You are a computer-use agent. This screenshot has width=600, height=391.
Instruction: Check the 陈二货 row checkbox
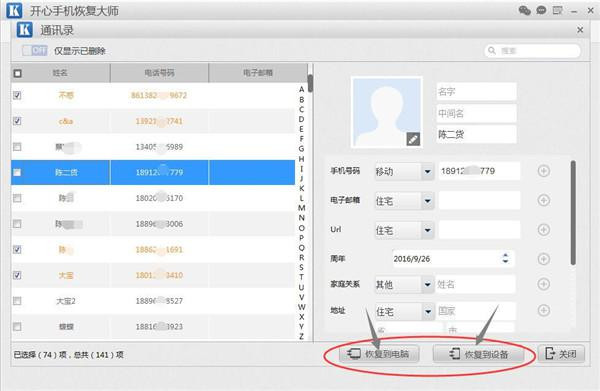[17, 173]
